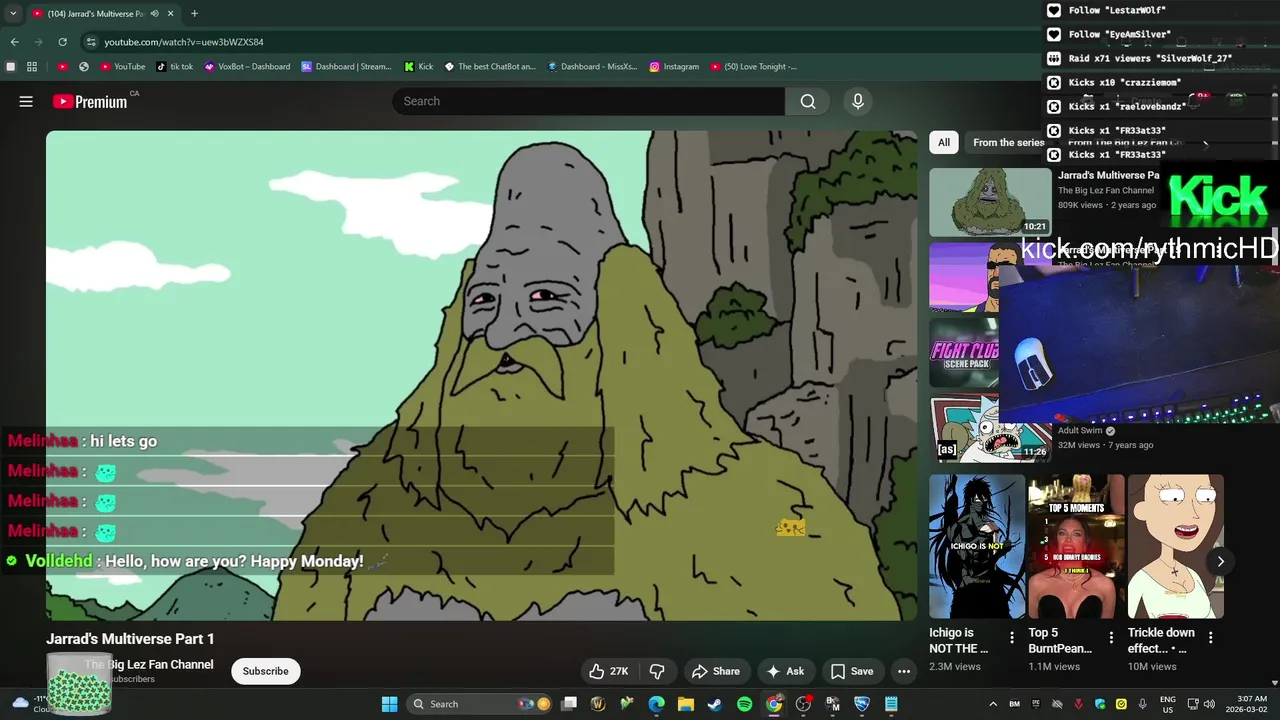Switch to Google Chrome in taskbar
This screenshot has width=1280, height=720.
[x=774, y=704]
